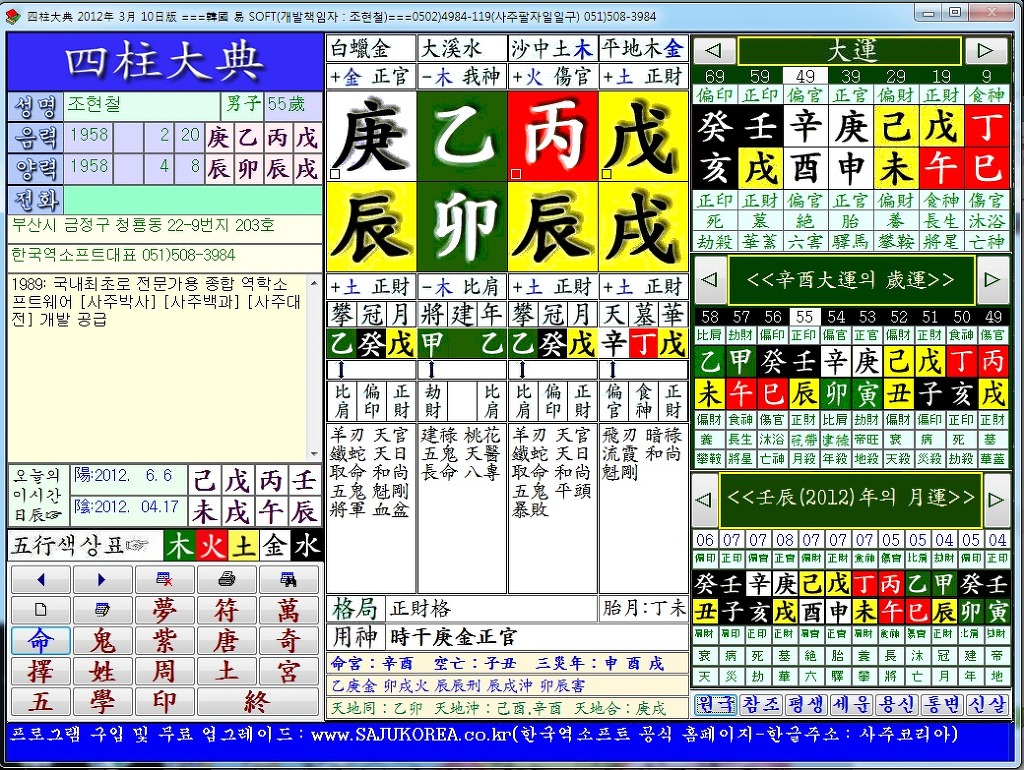Click the 木 green color swatch
The image size is (1024, 770).
(180, 546)
